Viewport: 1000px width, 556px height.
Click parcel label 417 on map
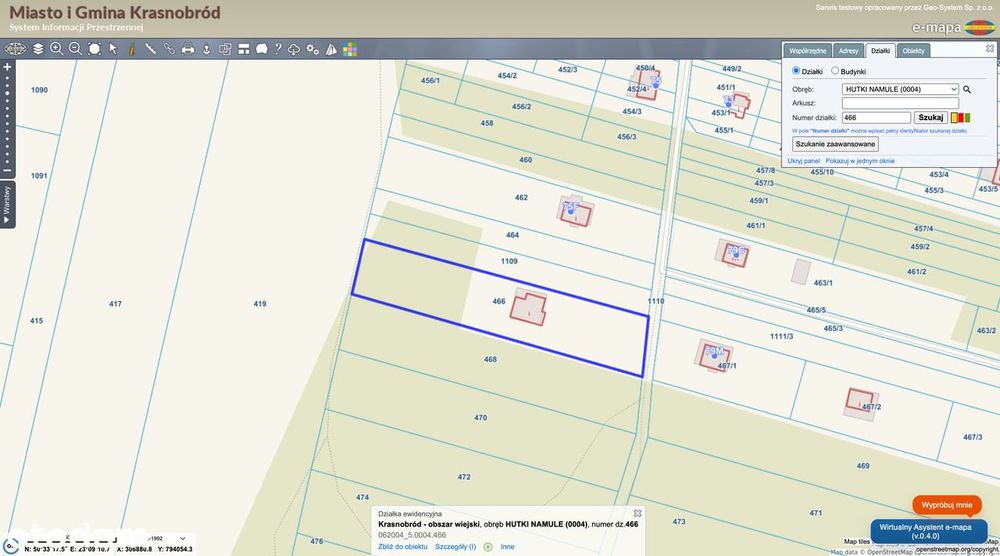(x=115, y=304)
